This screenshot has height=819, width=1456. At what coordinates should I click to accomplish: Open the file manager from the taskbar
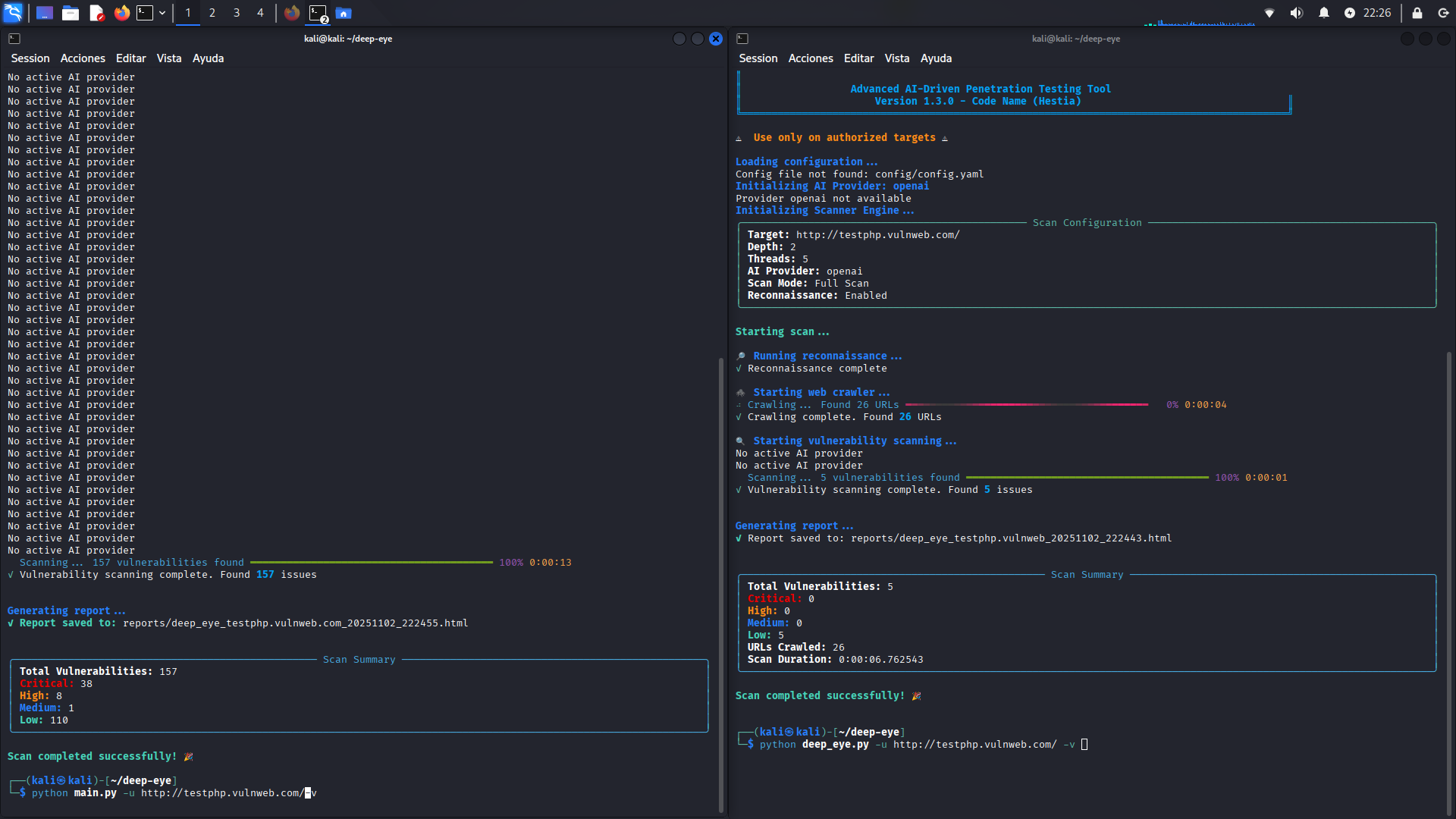click(x=71, y=13)
